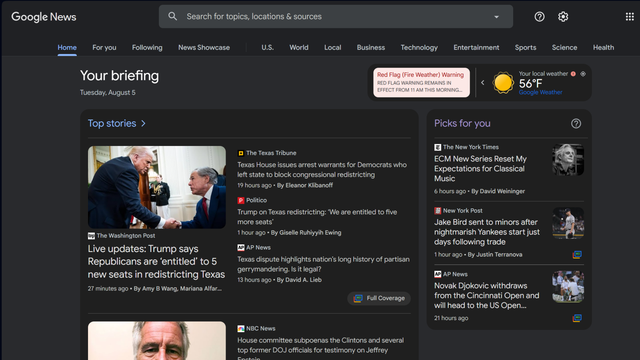This screenshot has height=360, width=640.
Task: Open the Jake Bird baseball thumbnail
Action: 568,223
